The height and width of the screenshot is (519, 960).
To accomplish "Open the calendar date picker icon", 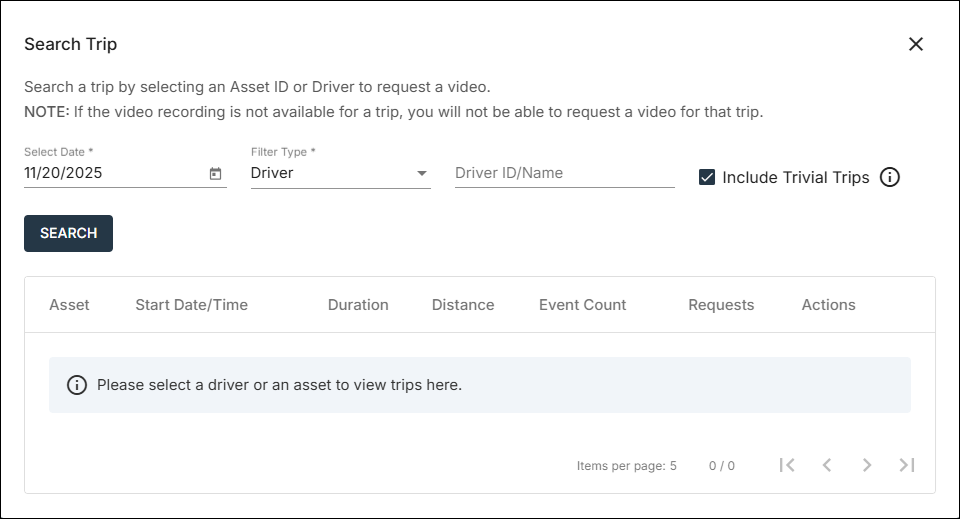I will 216,174.
